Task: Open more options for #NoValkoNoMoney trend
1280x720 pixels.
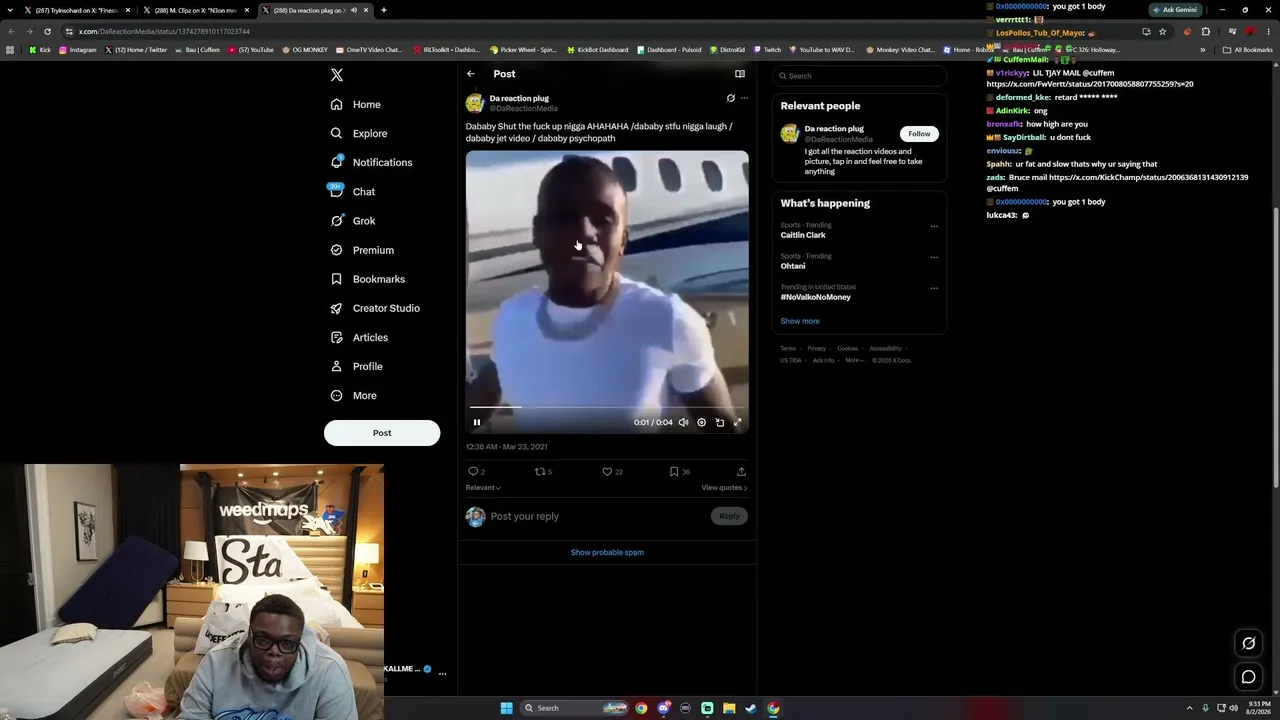Action: point(934,288)
